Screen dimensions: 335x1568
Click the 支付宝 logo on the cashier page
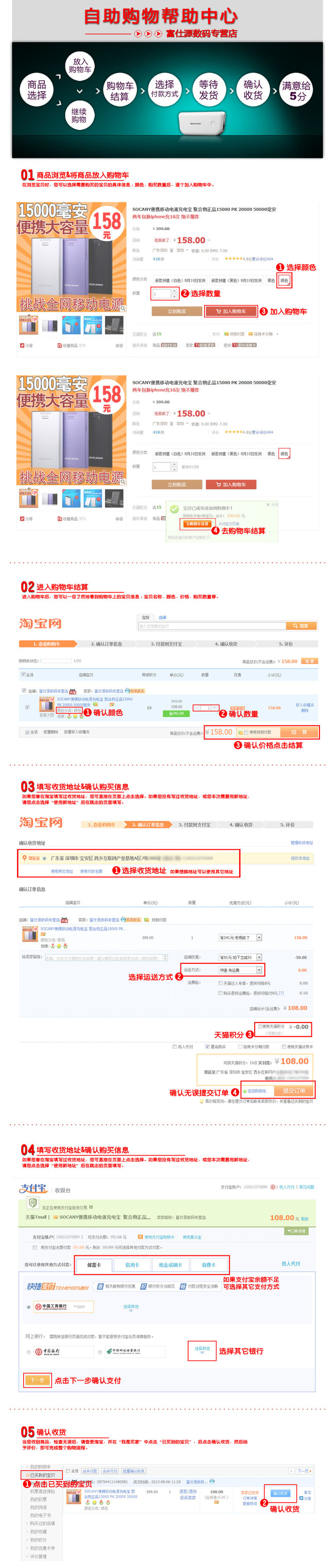pyautogui.click(x=33, y=1188)
